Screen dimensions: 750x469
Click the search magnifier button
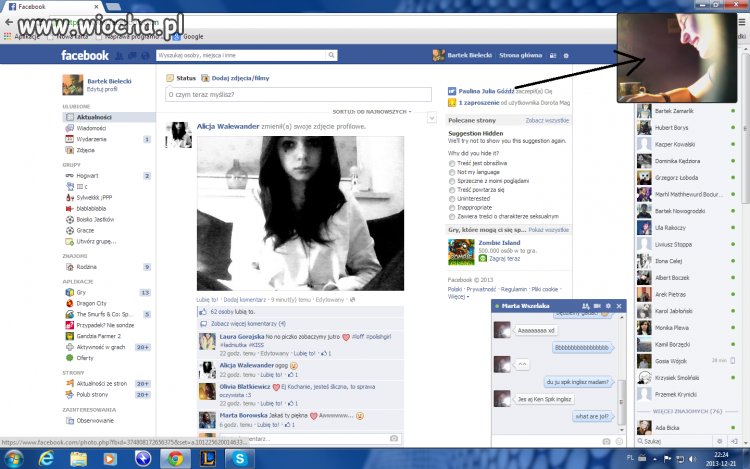331,55
